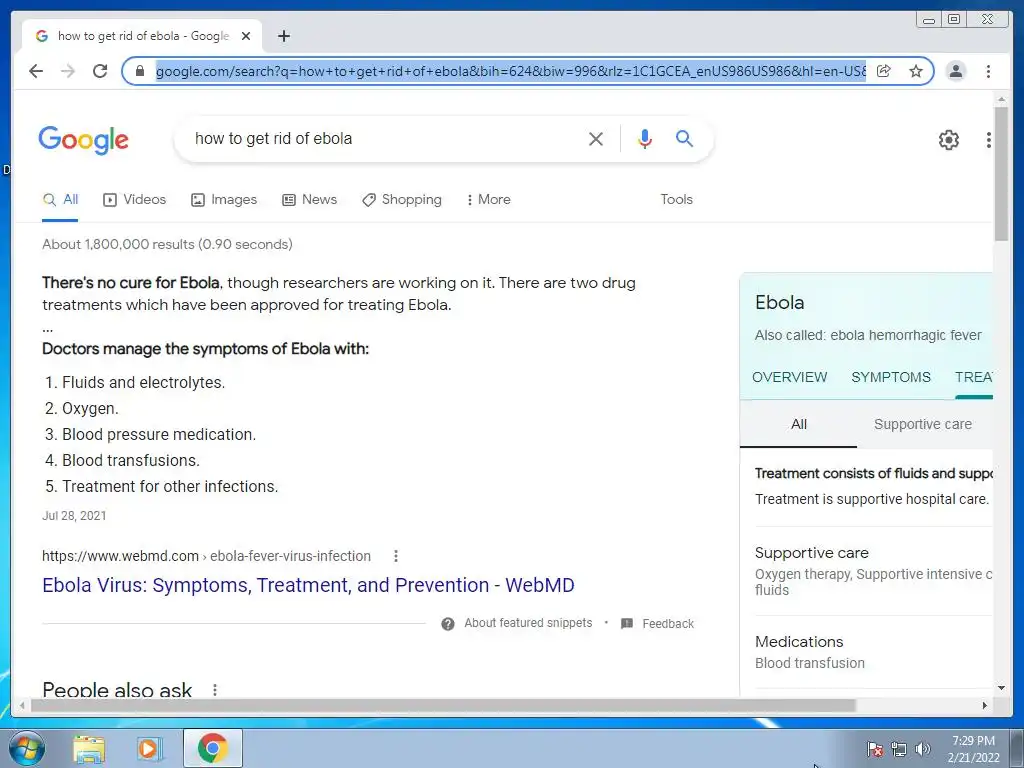Open About featured snippets link
This screenshot has width=1024, height=768.
point(528,623)
